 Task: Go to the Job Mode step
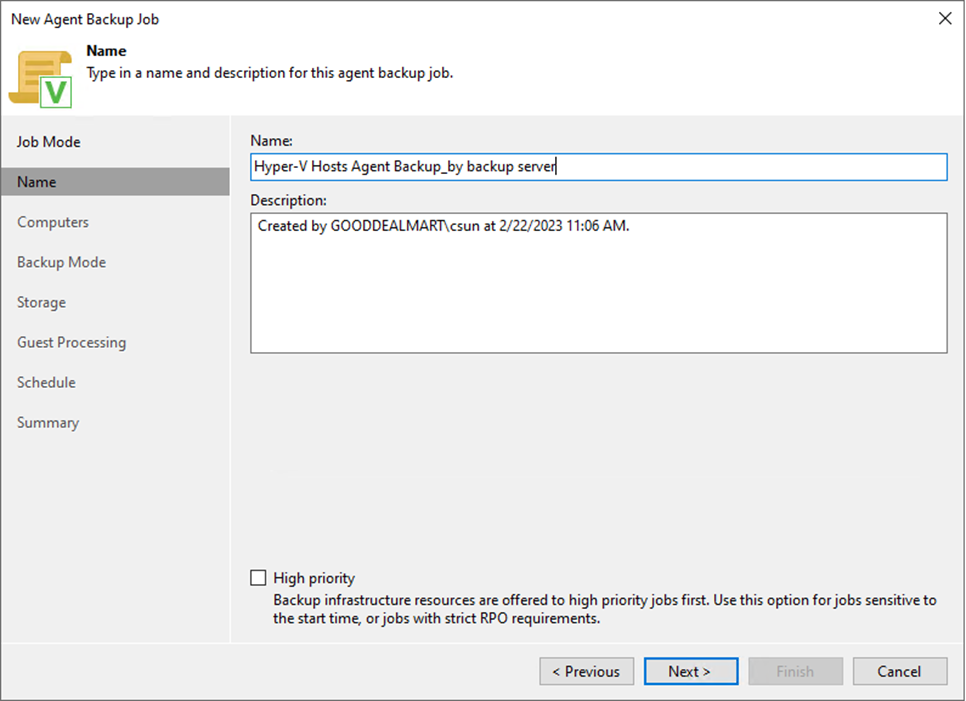pos(49,142)
